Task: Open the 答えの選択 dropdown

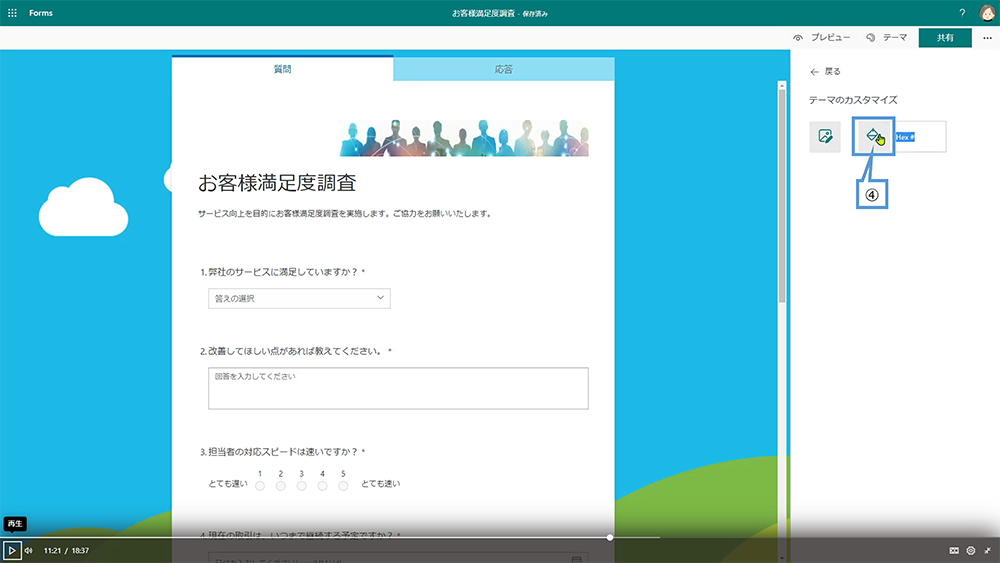Action: 299,298
